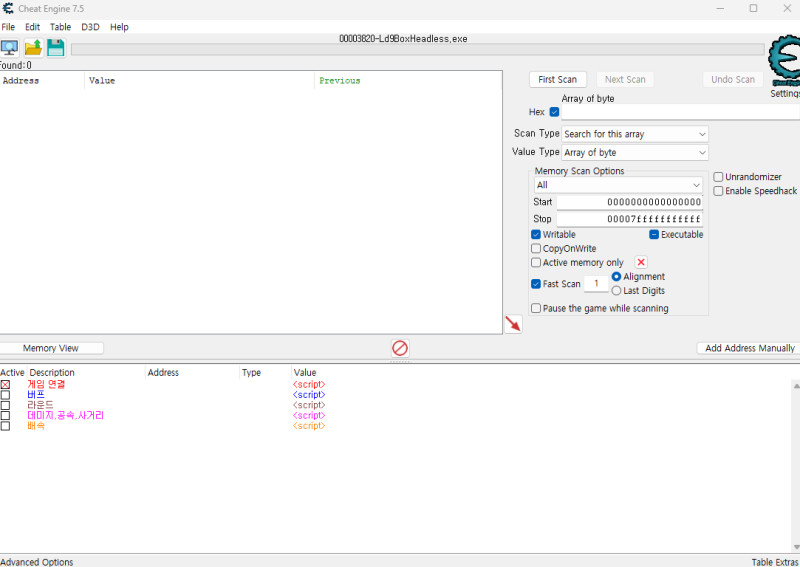
Task: Open the Scan Type dropdown
Action: (634, 134)
